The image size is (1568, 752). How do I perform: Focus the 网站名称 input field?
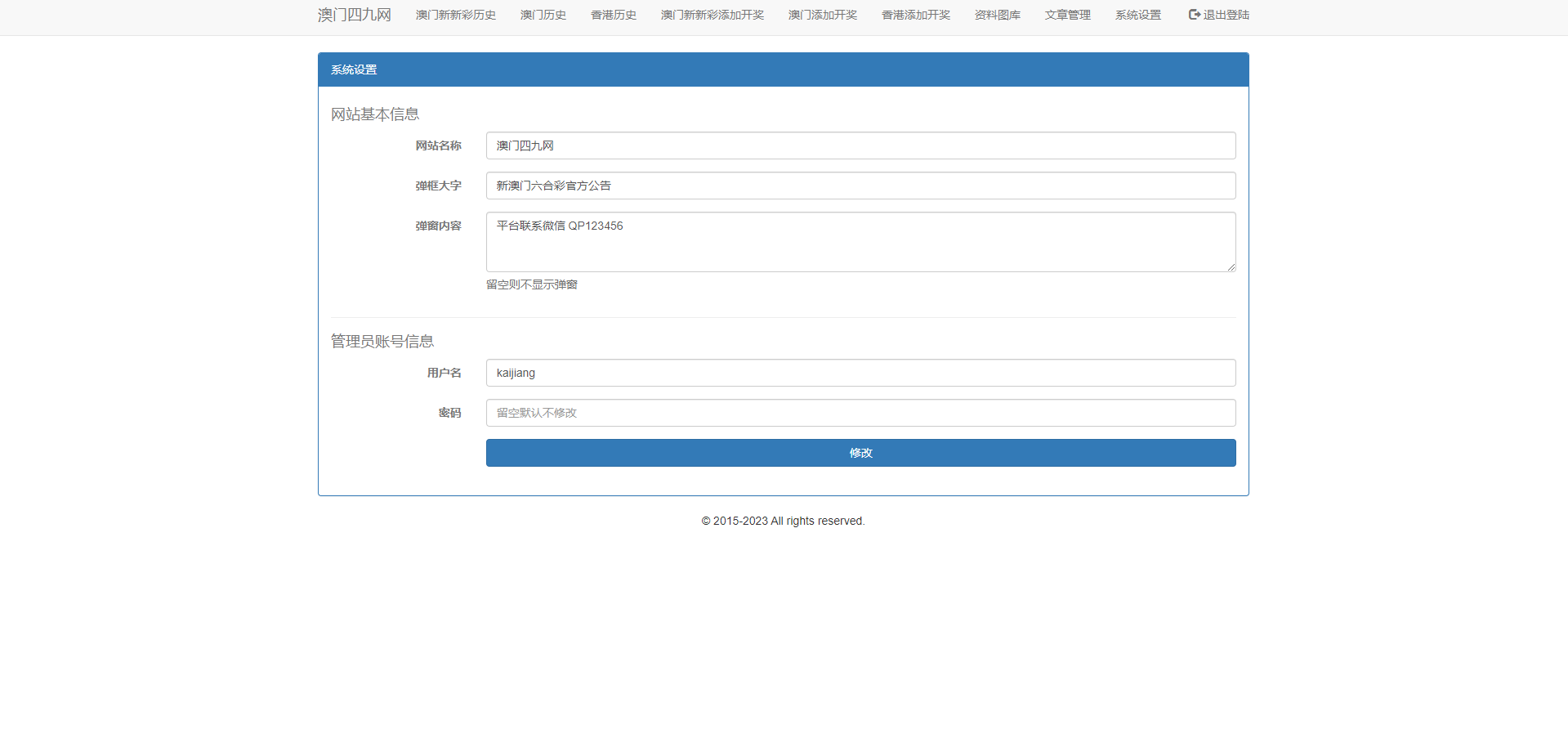860,145
